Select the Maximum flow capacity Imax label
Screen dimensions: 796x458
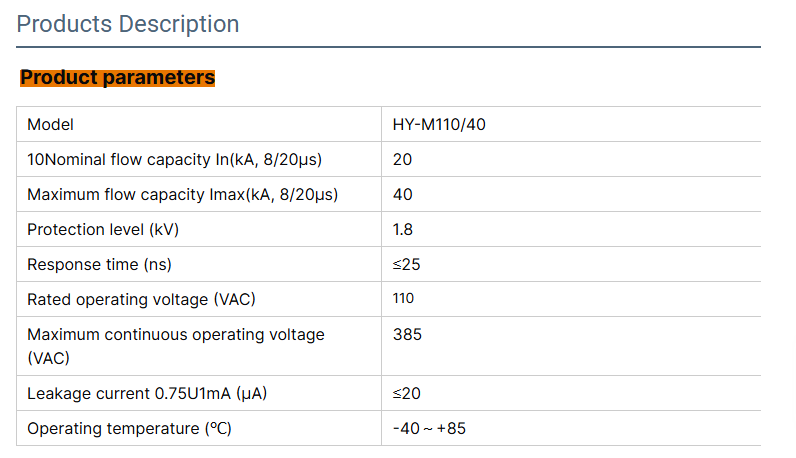183,195
